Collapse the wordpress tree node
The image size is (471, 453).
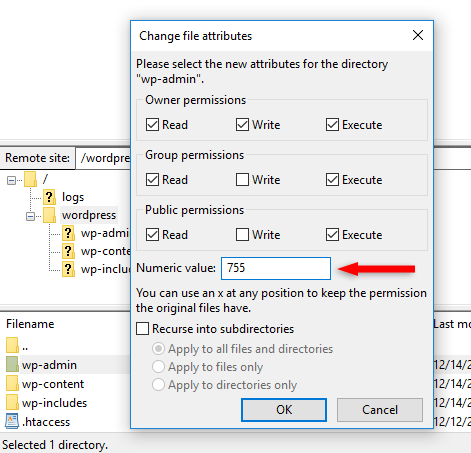(x=30, y=217)
